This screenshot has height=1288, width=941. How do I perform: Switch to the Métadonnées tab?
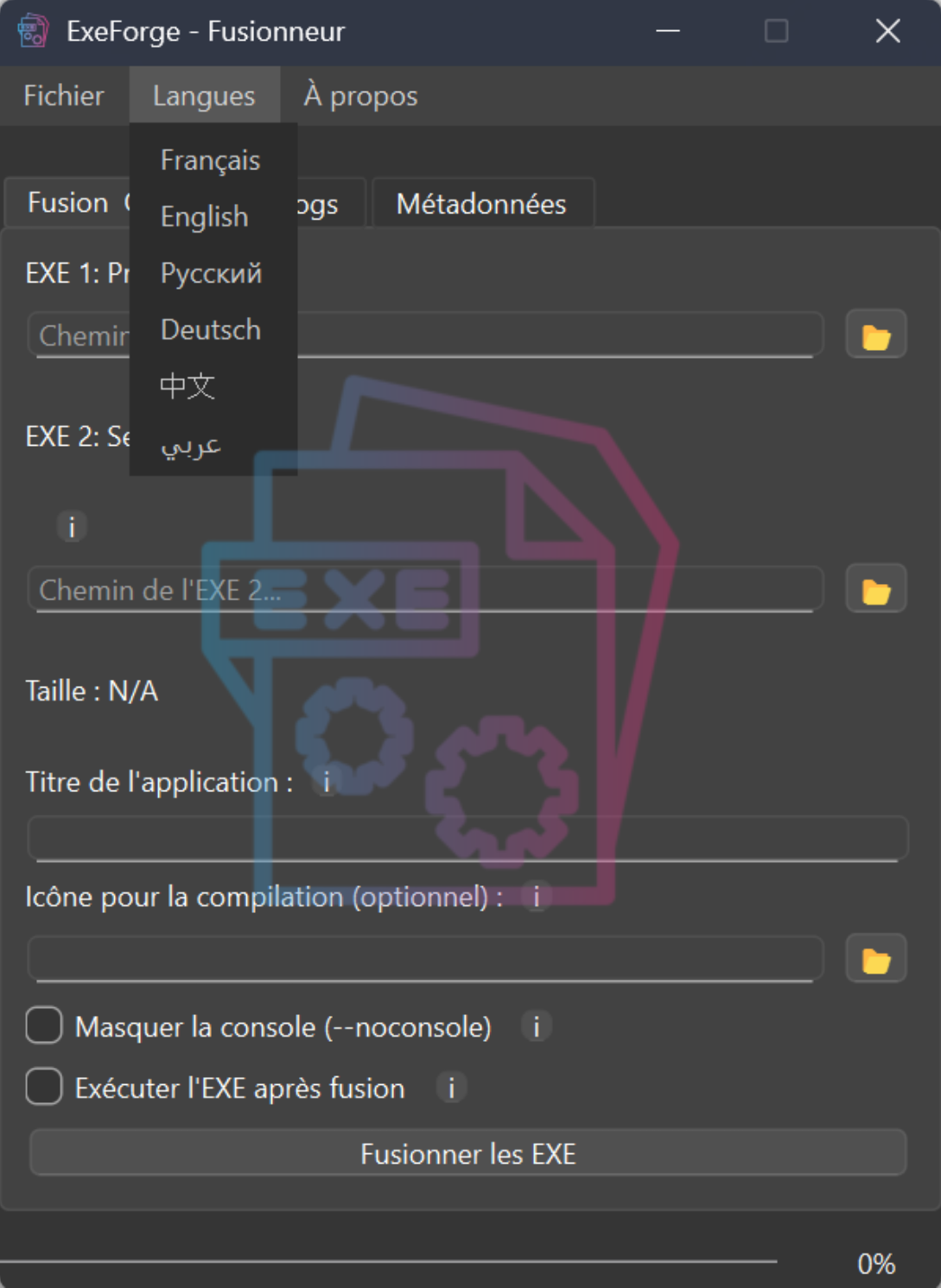coord(481,202)
